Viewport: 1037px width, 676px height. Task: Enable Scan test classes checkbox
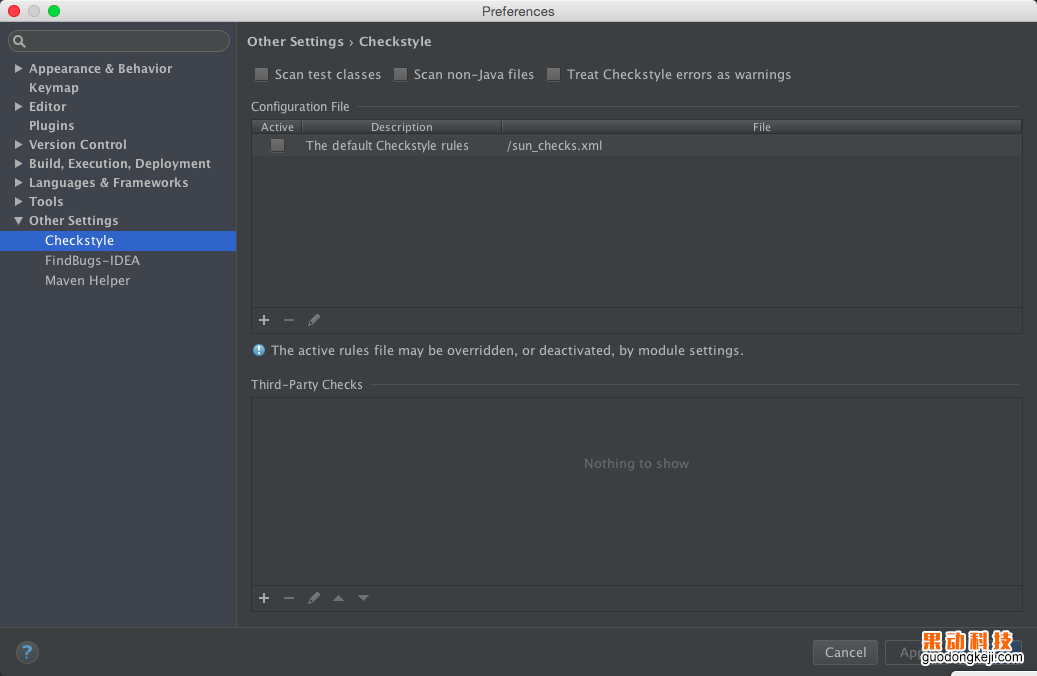point(262,75)
